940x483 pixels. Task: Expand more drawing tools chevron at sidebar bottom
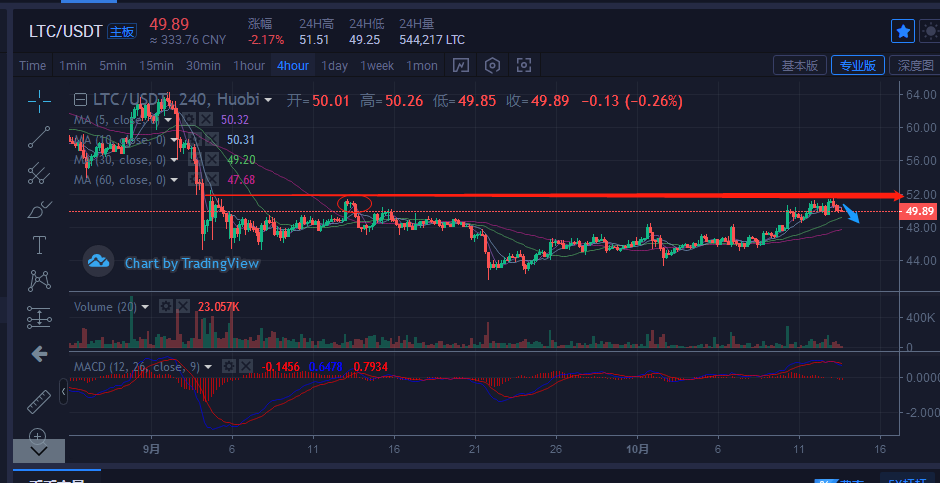(x=39, y=451)
